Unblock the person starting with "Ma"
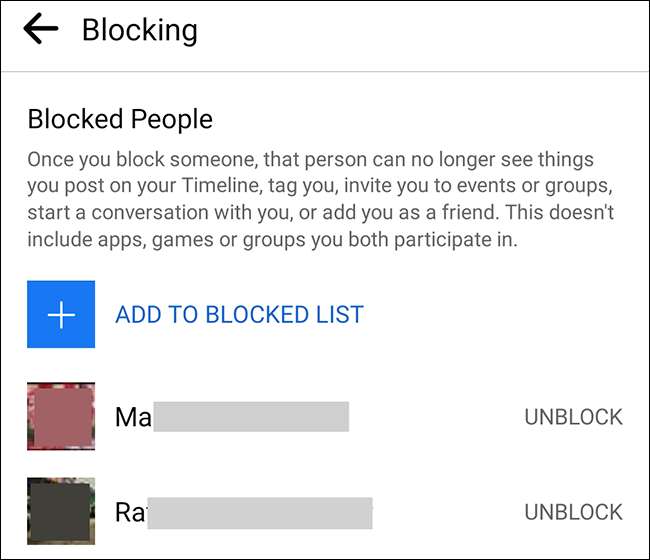Screen dimensions: 650x560 tap(573, 417)
